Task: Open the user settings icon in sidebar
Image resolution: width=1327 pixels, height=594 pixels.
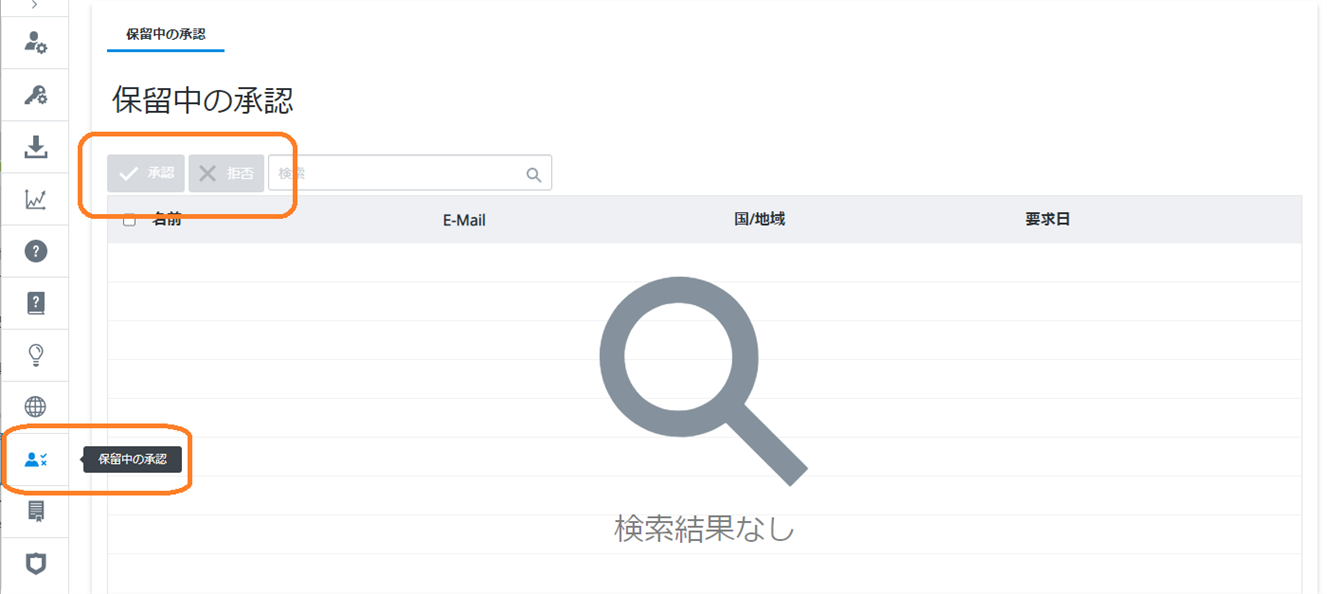Action: [x=35, y=42]
